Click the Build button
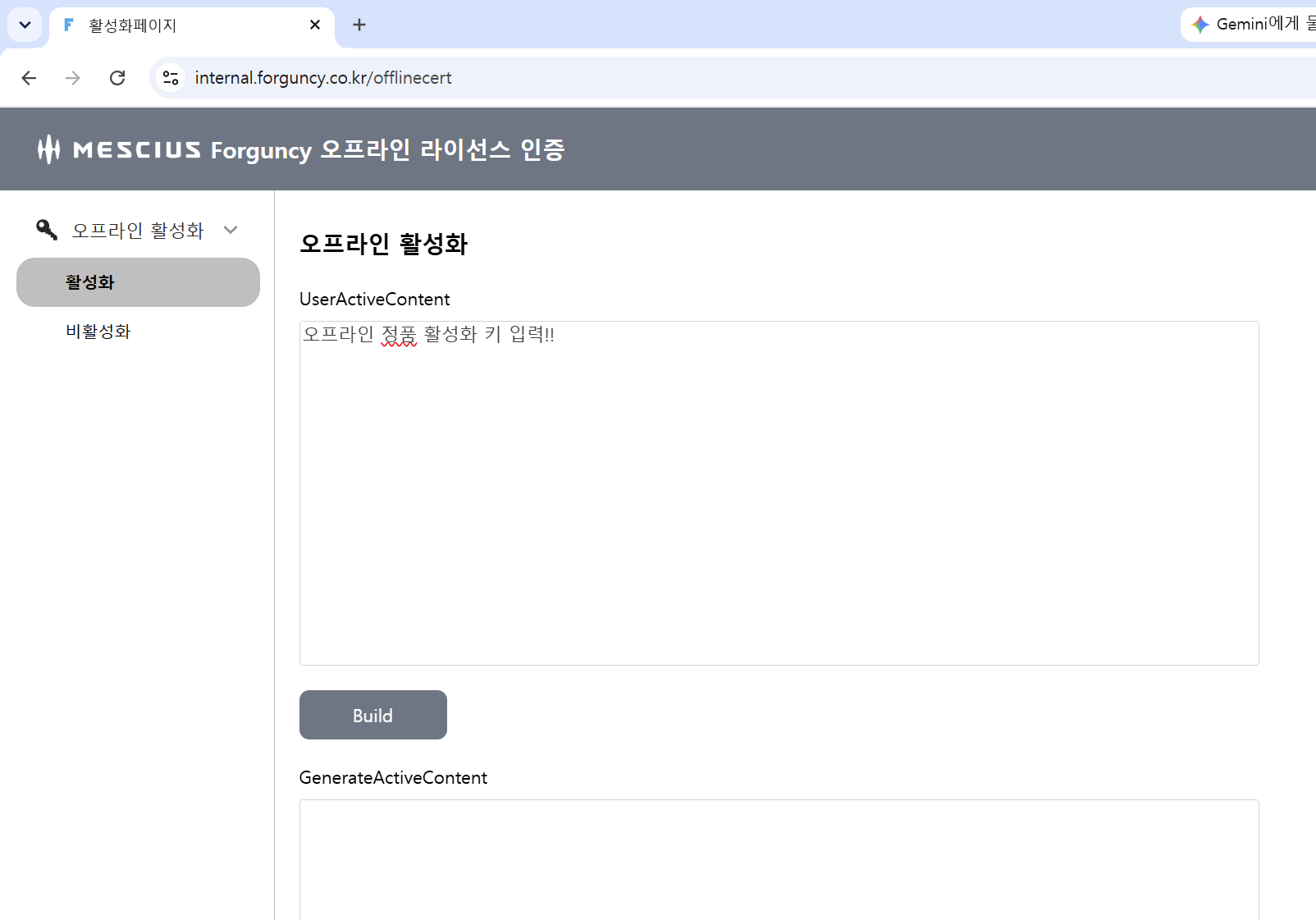The image size is (1316, 920). pyautogui.click(x=373, y=715)
